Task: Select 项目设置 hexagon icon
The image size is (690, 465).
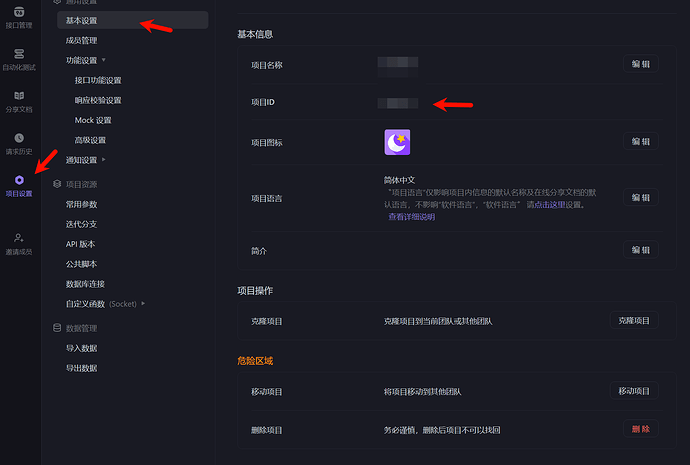Action: [19, 180]
